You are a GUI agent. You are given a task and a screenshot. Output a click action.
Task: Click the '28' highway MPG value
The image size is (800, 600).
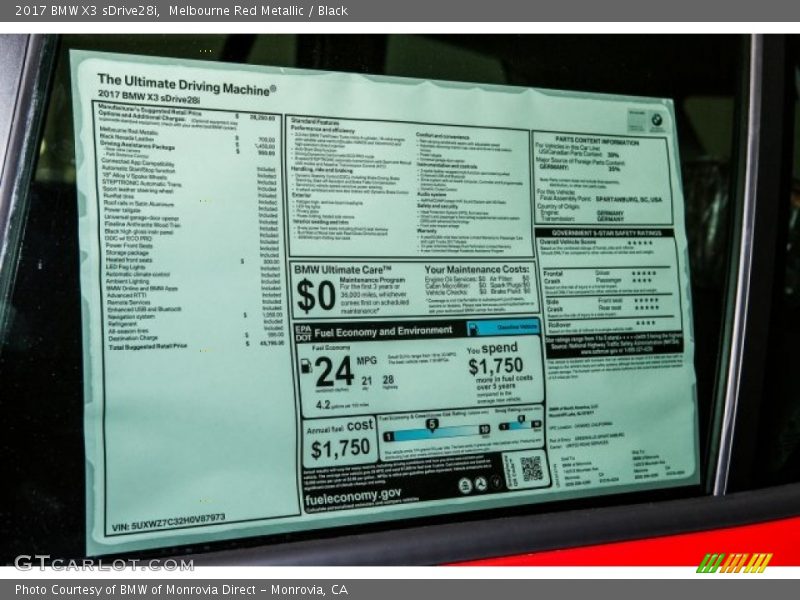(388, 380)
